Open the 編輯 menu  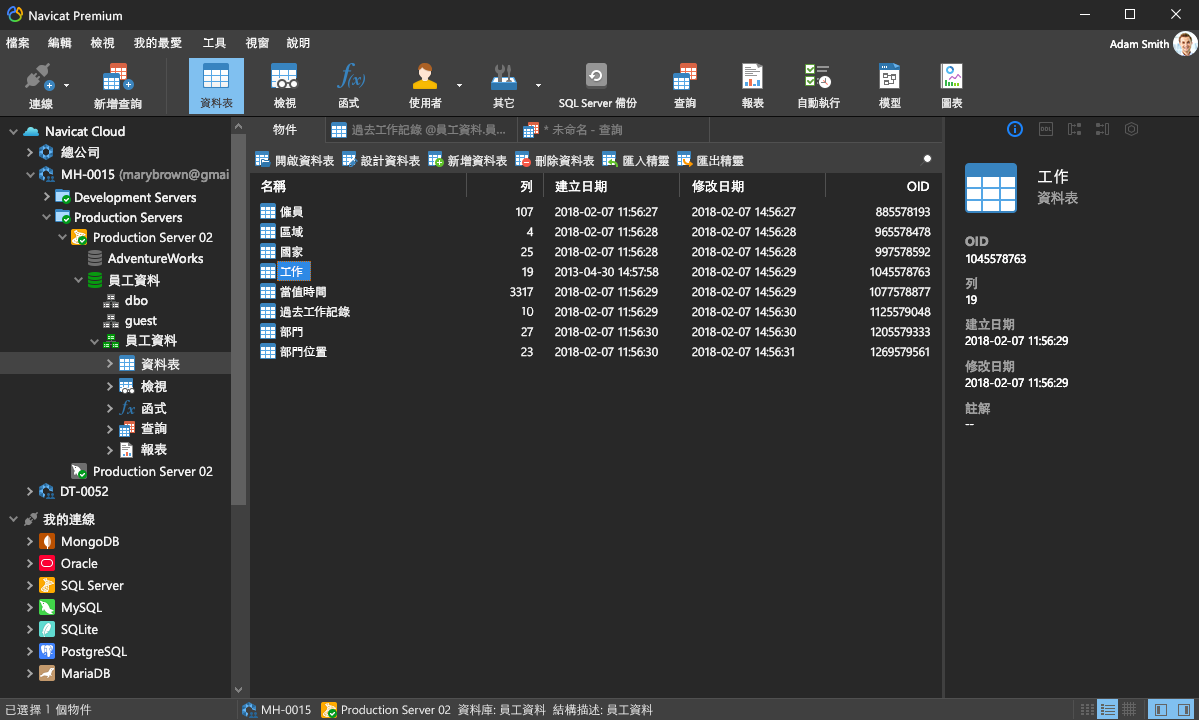point(60,43)
